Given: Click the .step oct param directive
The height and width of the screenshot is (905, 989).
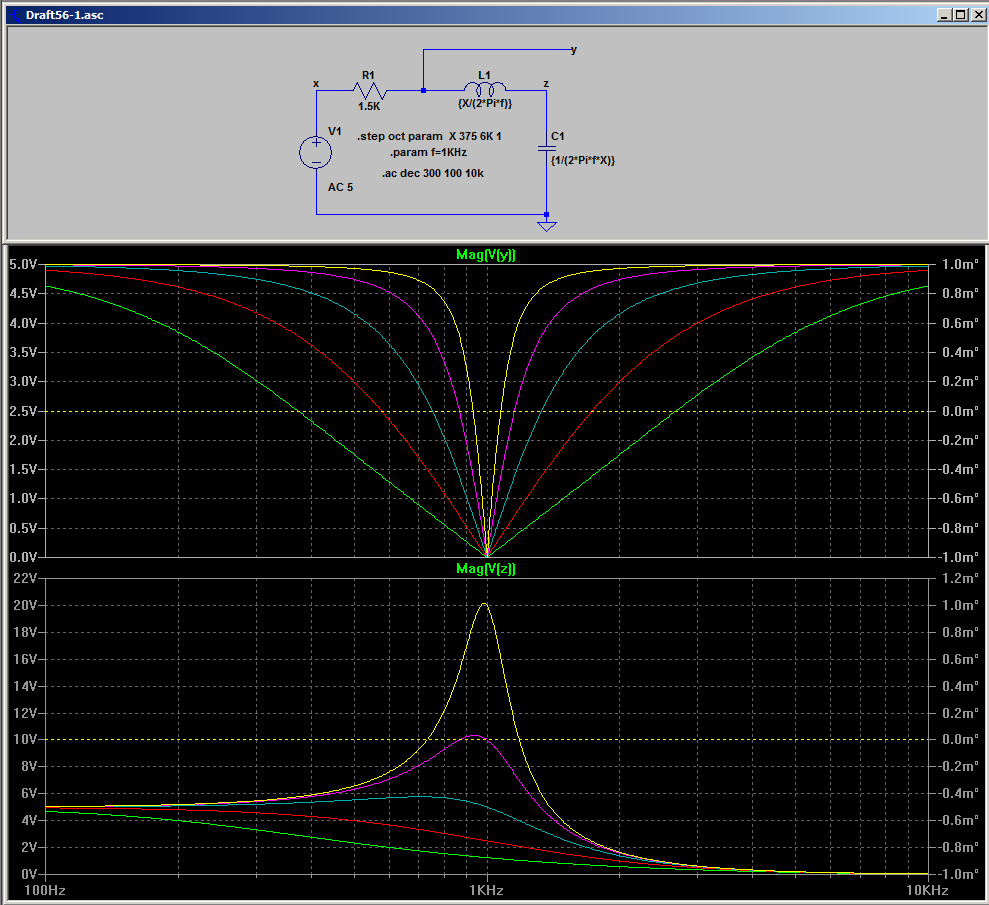Looking at the screenshot, I should pos(429,136).
